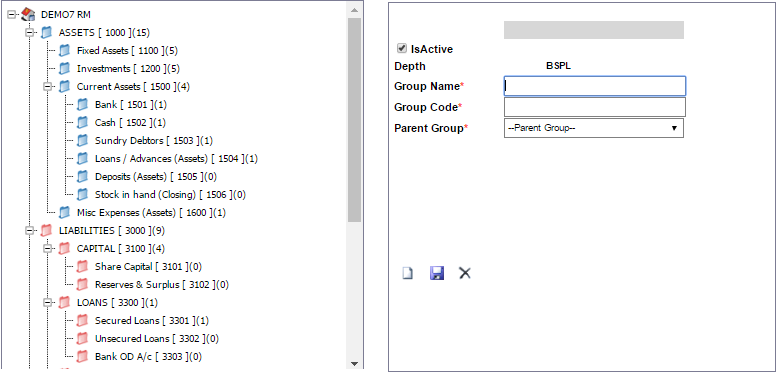Select LOANS [ 3300 ](1) label

(118, 302)
